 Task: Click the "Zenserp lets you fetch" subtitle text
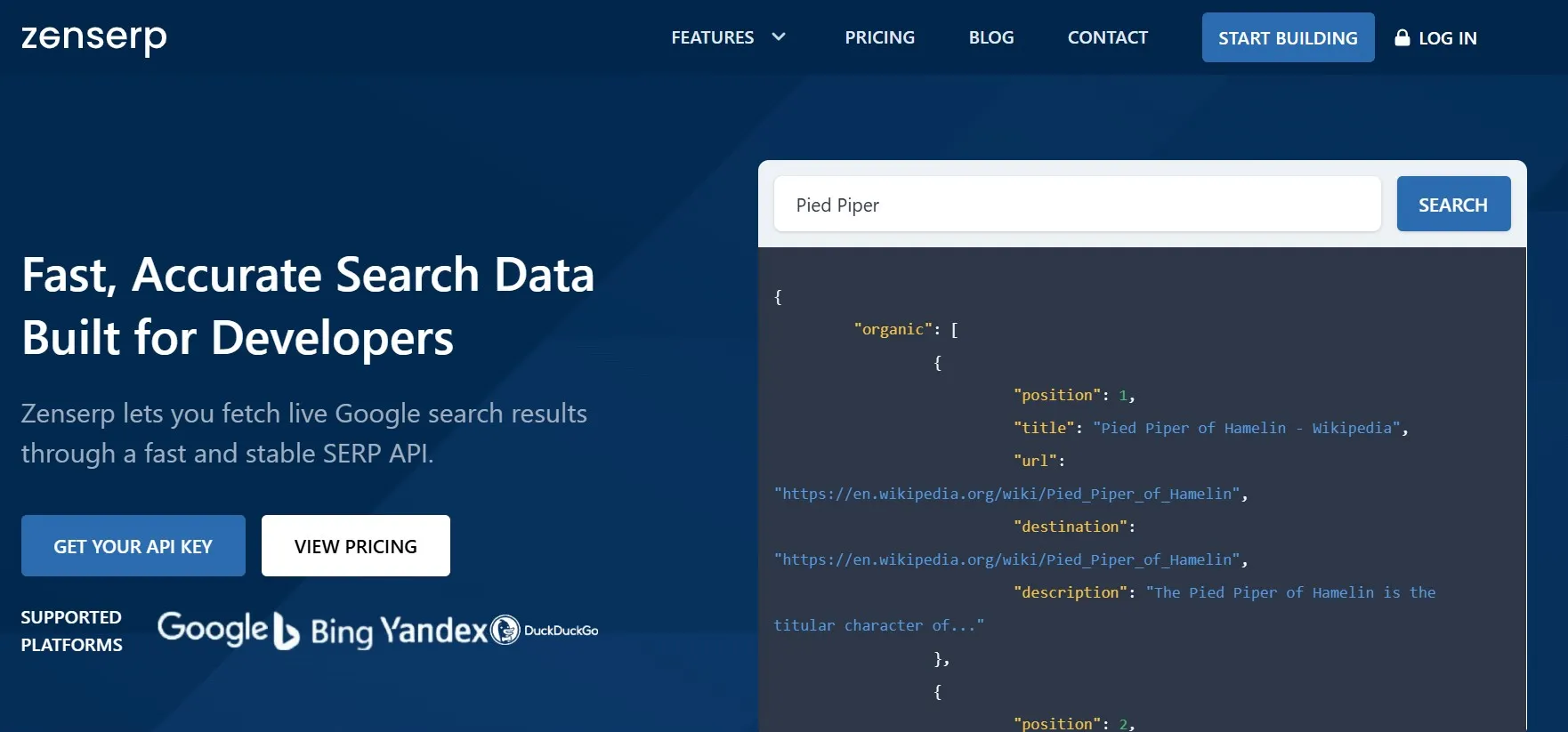304,433
